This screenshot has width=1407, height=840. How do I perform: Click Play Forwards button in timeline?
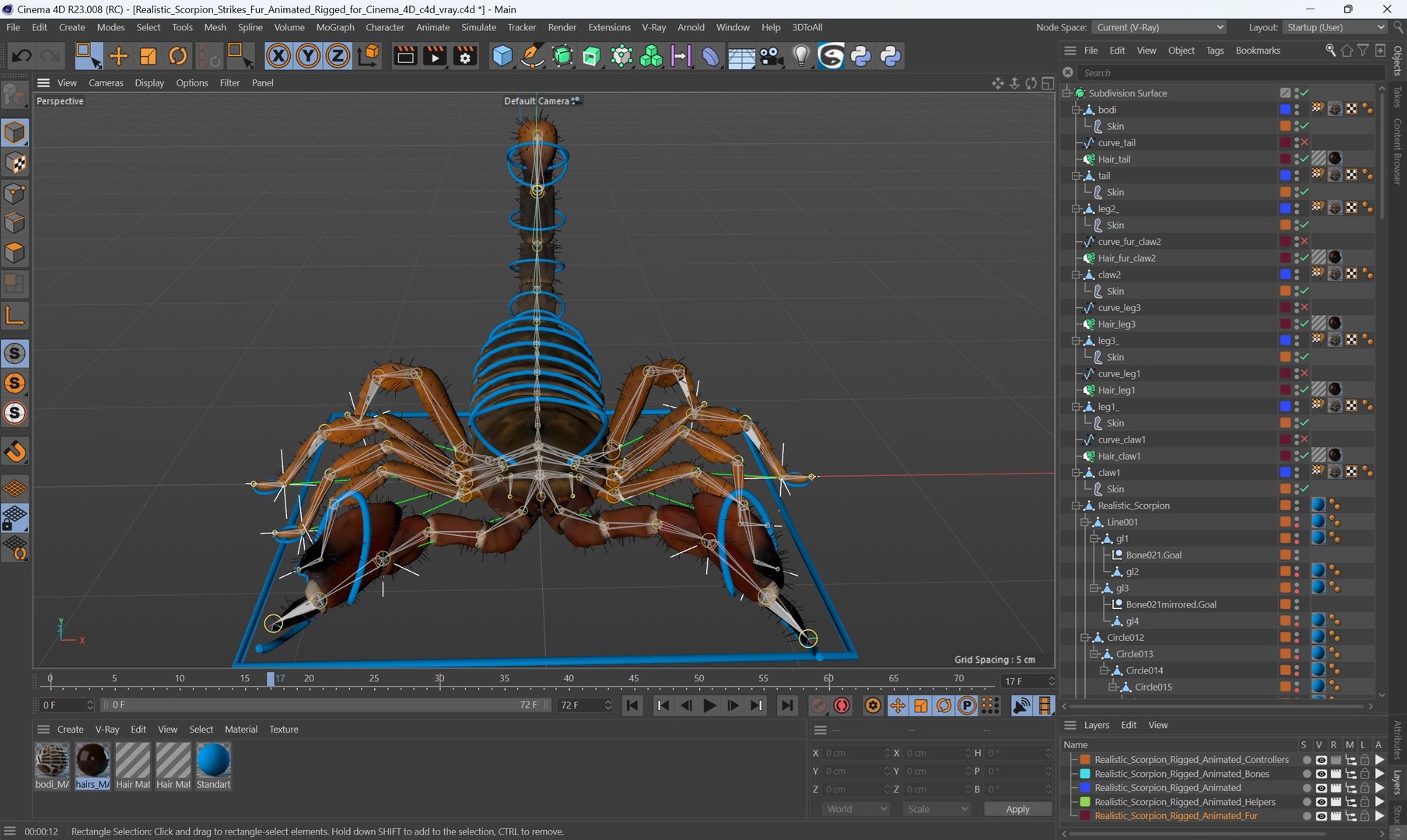[x=709, y=705]
